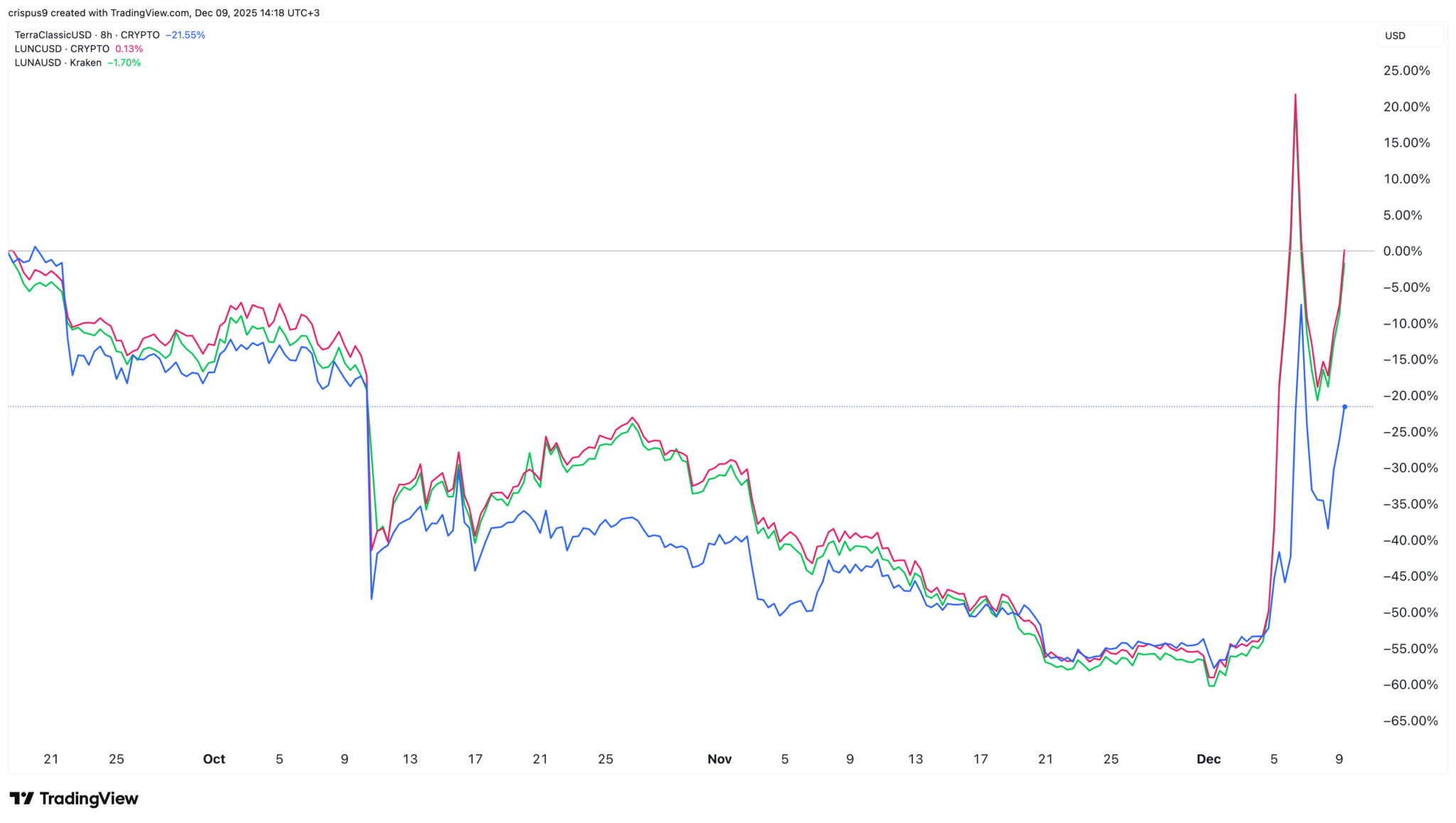This screenshot has height=823, width=1456.
Task: Click the 0.13% red change value
Action: pos(129,49)
